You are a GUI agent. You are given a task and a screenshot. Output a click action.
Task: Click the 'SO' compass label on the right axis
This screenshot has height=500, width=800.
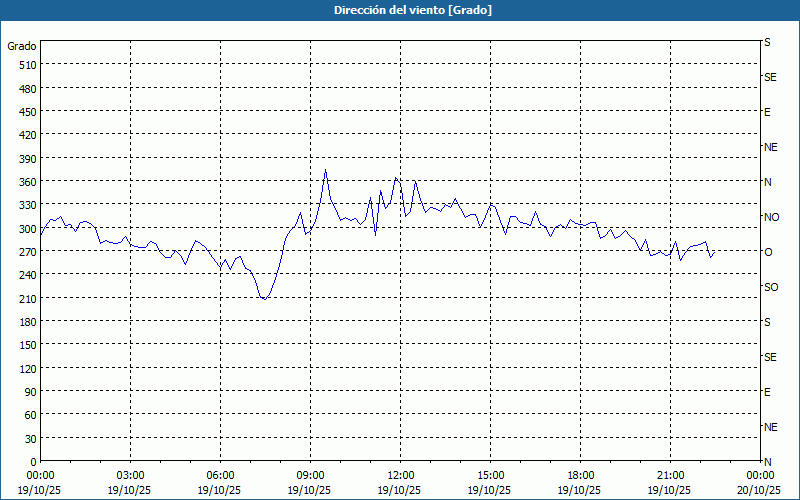pos(771,287)
